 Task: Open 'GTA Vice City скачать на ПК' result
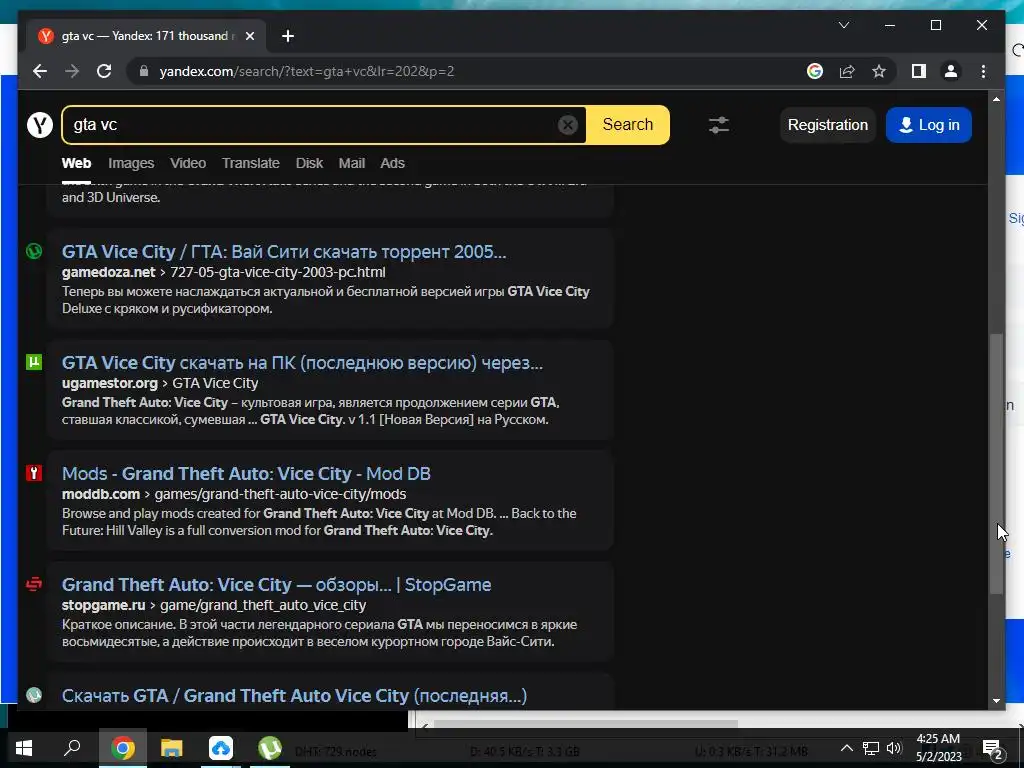pyautogui.click(x=302, y=362)
